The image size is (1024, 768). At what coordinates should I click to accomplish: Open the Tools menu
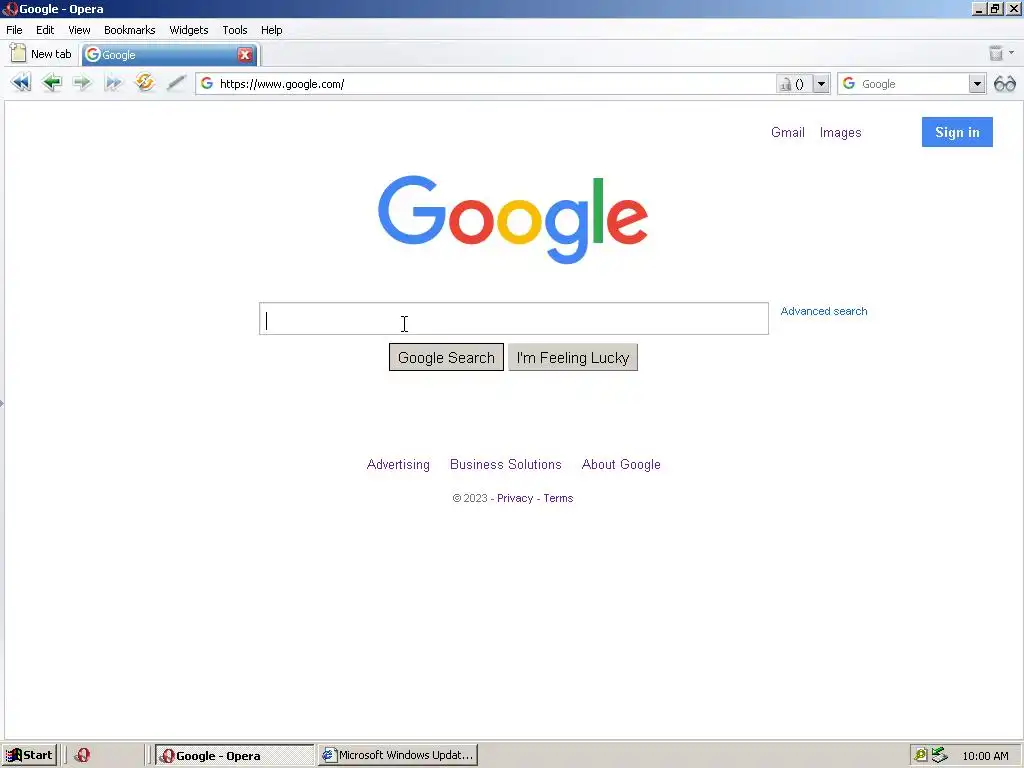234,30
